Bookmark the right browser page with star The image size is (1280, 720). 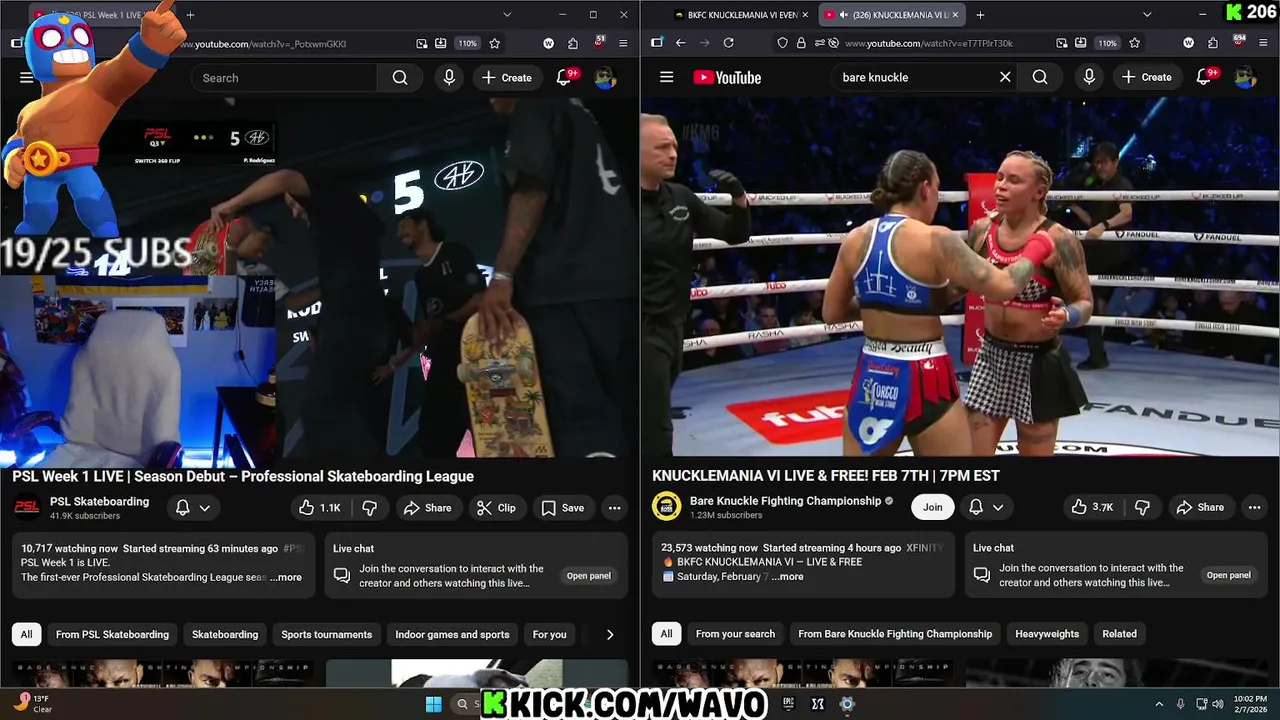1134,43
